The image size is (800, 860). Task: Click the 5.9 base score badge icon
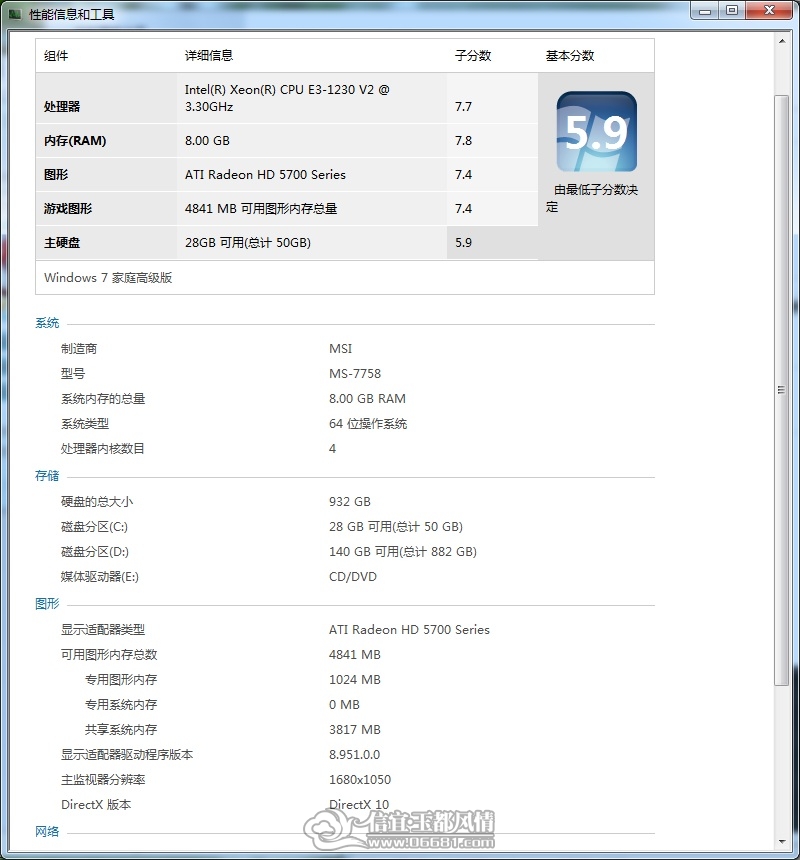[x=597, y=132]
